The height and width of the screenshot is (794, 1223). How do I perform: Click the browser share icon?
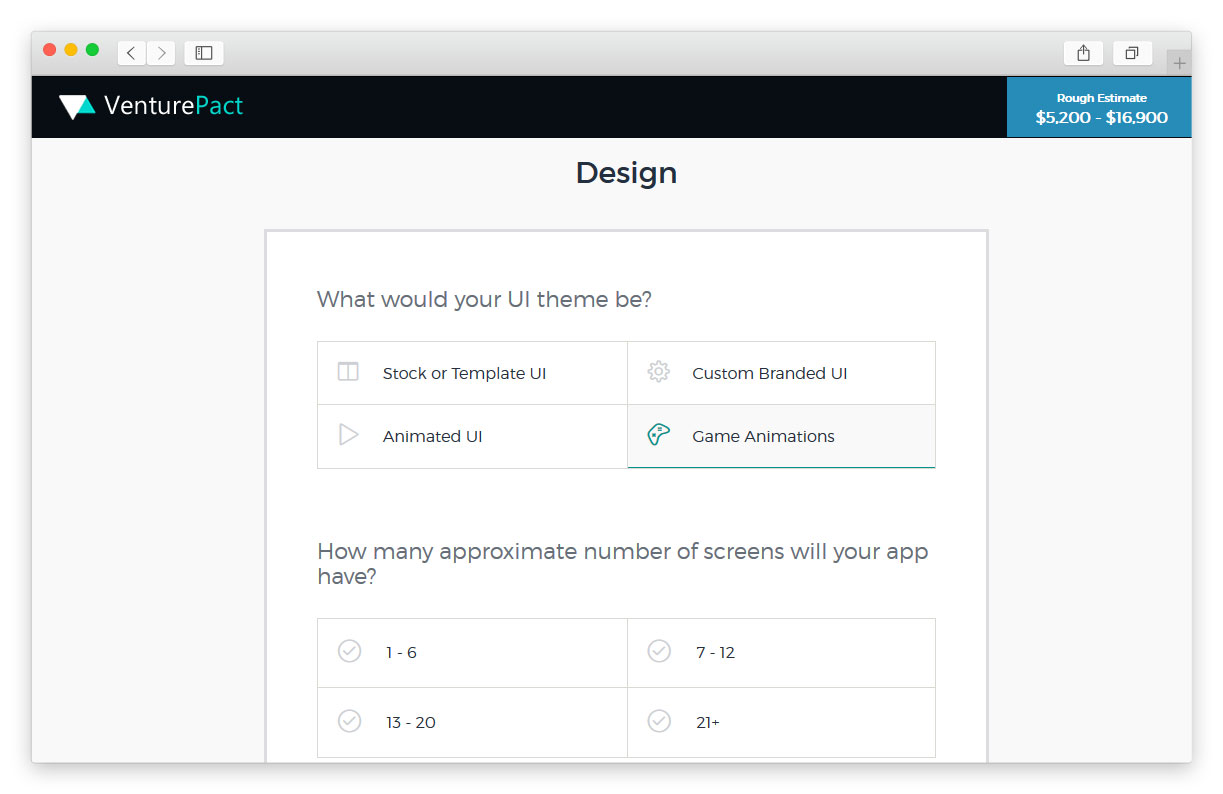[x=1083, y=53]
